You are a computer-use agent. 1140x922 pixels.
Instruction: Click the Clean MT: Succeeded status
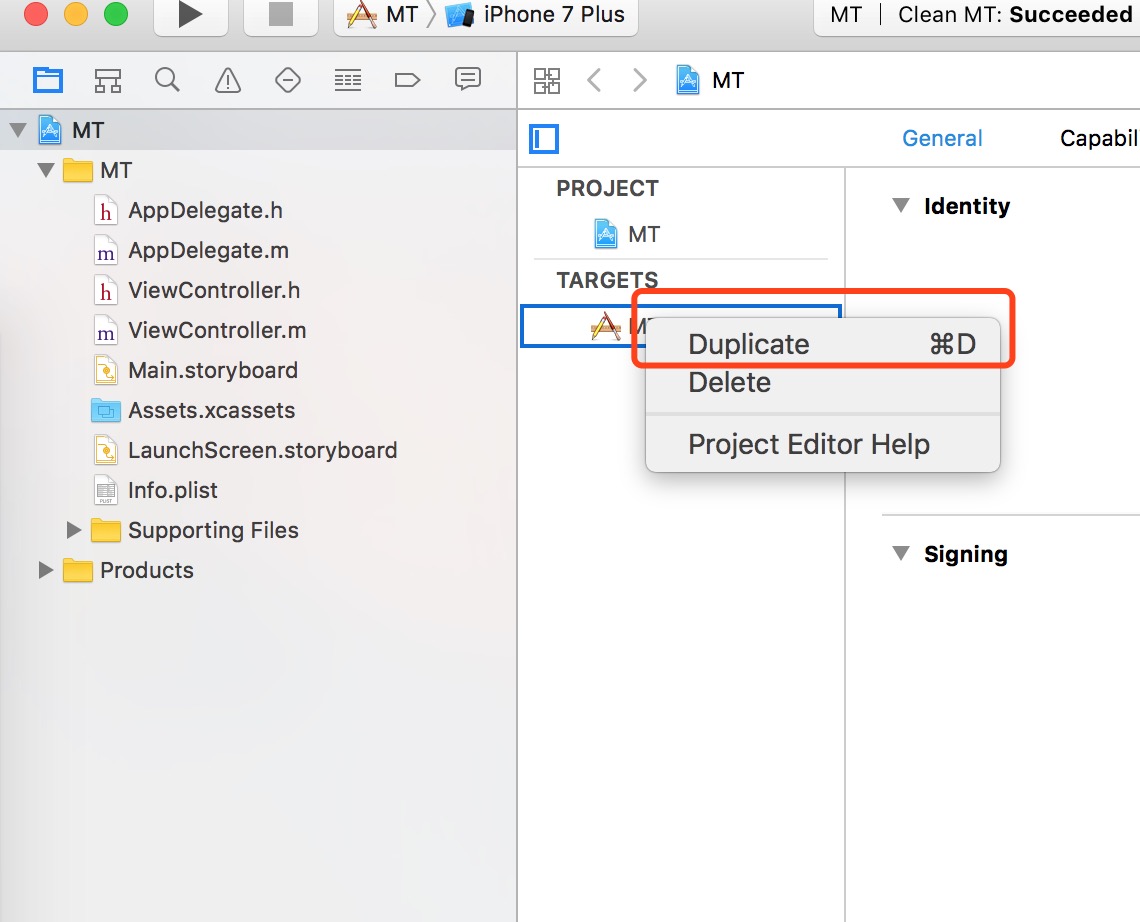1015,15
